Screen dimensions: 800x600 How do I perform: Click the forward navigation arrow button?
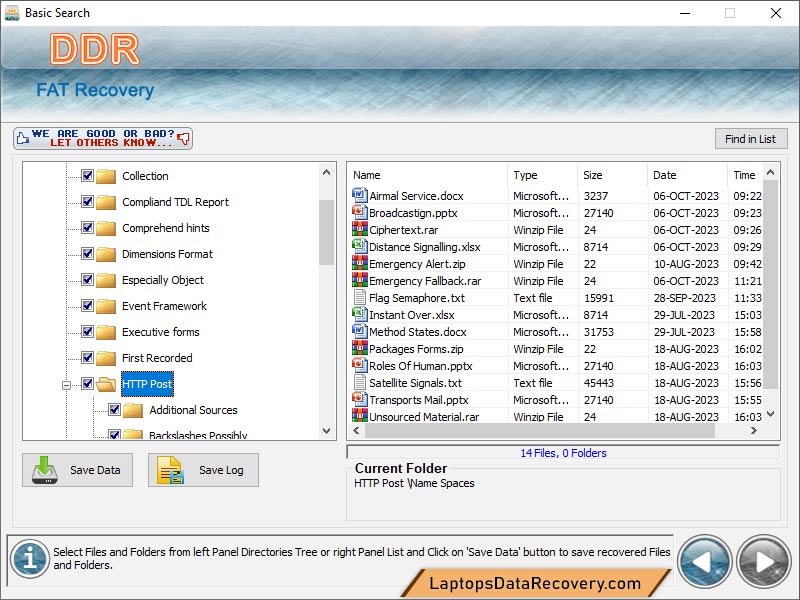[762, 562]
